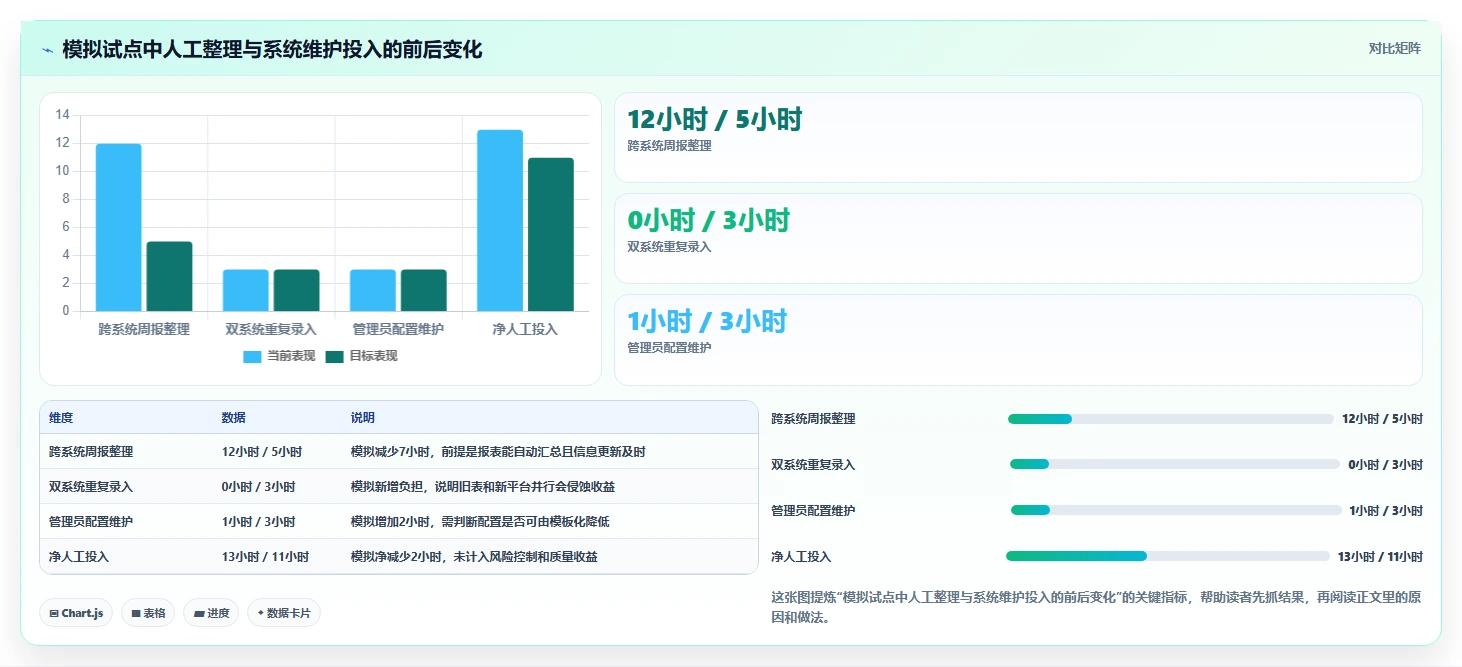Select the dark green 净人工投入 bar at 11
The image size is (1462, 667).
tap(550, 234)
